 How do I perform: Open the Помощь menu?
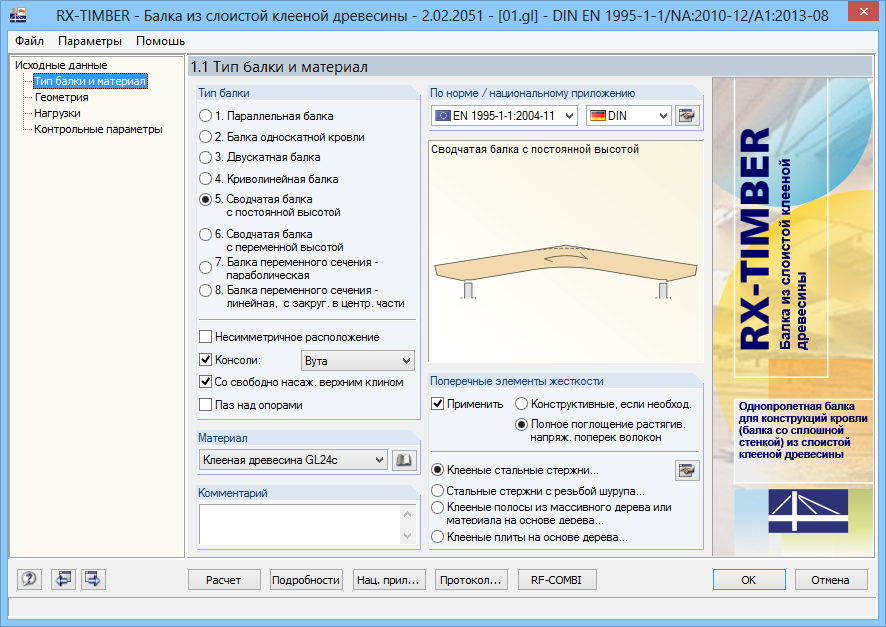point(160,41)
